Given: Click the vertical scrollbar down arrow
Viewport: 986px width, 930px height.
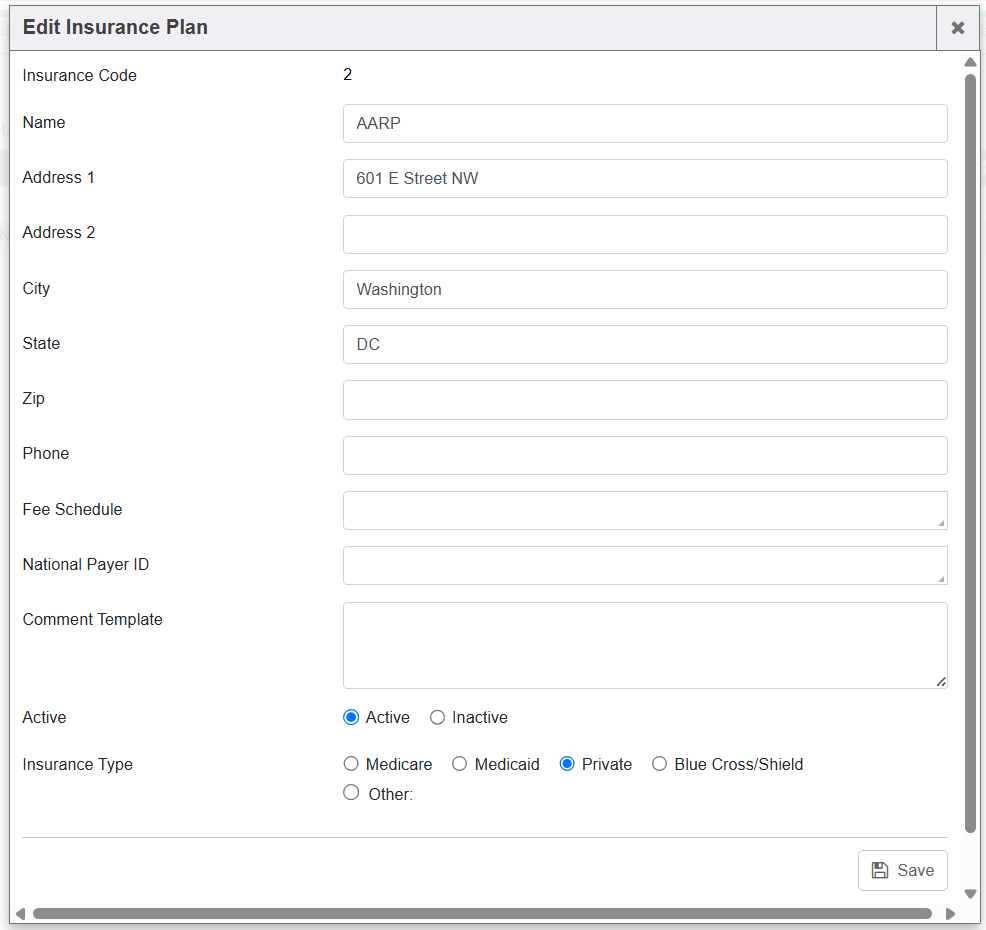Looking at the screenshot, I should [x=970, y=893].
